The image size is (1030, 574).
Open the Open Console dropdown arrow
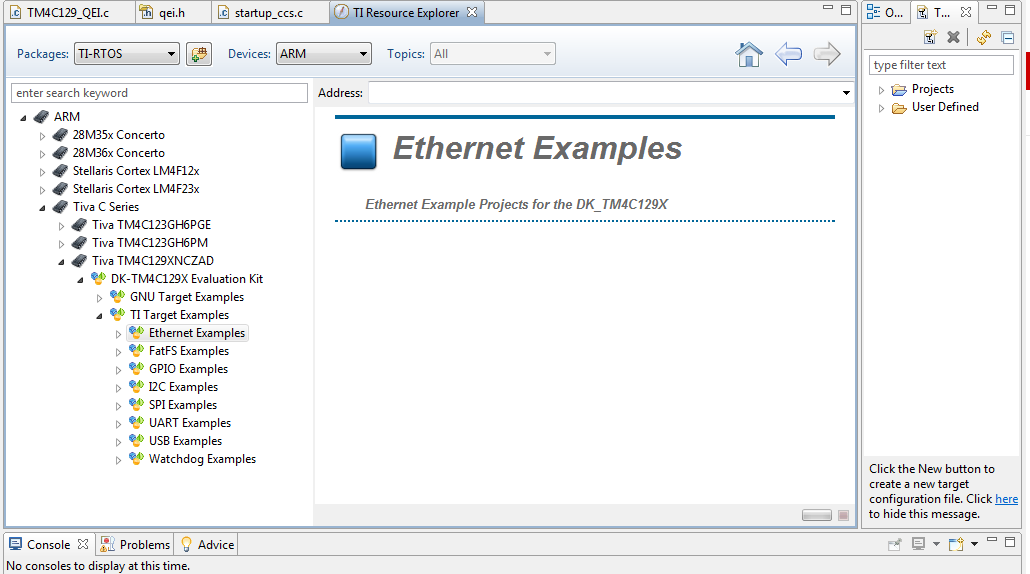pyautogui.click(x=974, y=544)
